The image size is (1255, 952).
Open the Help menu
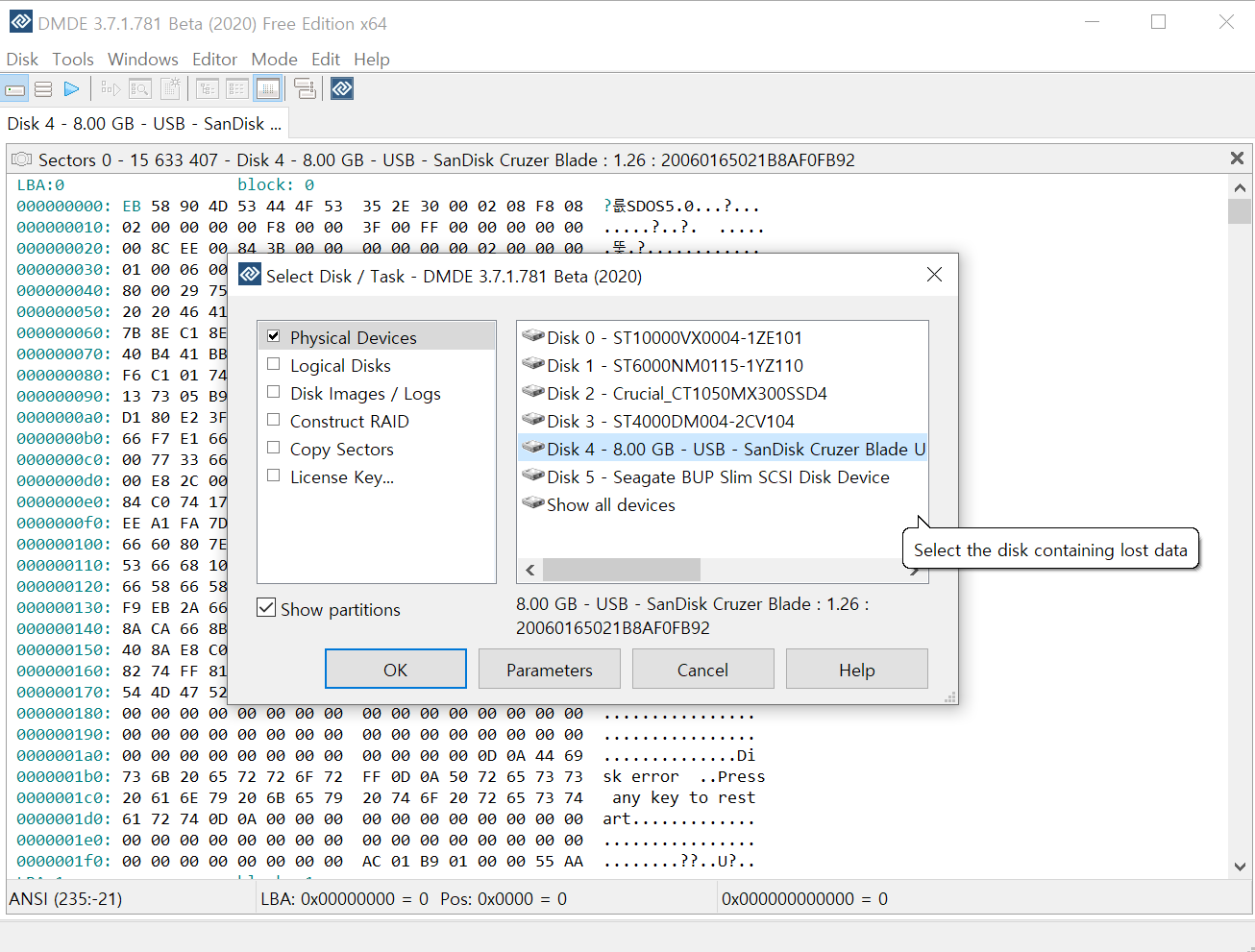point(372,60)
